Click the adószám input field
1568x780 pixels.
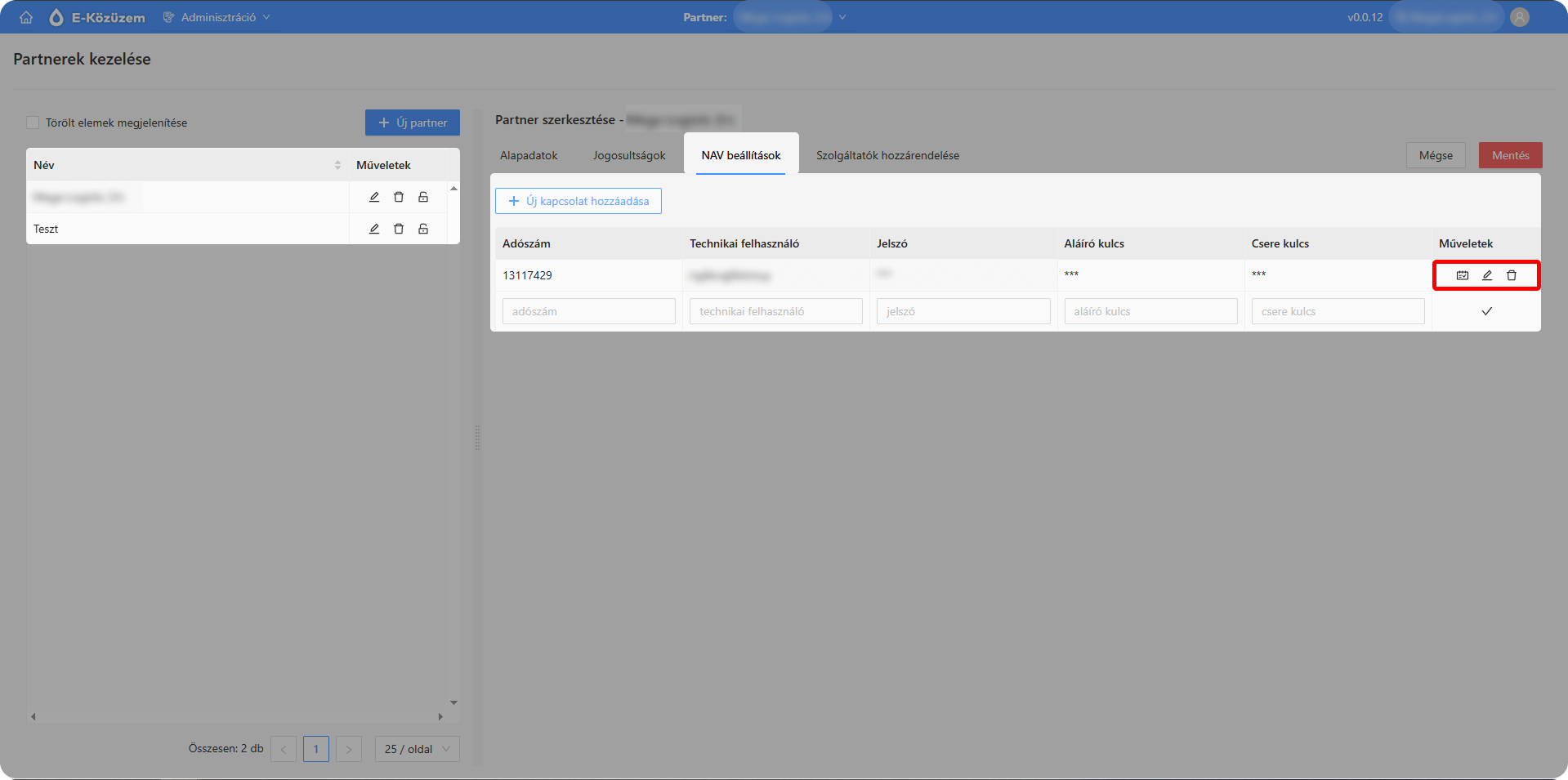click(589, 311)
